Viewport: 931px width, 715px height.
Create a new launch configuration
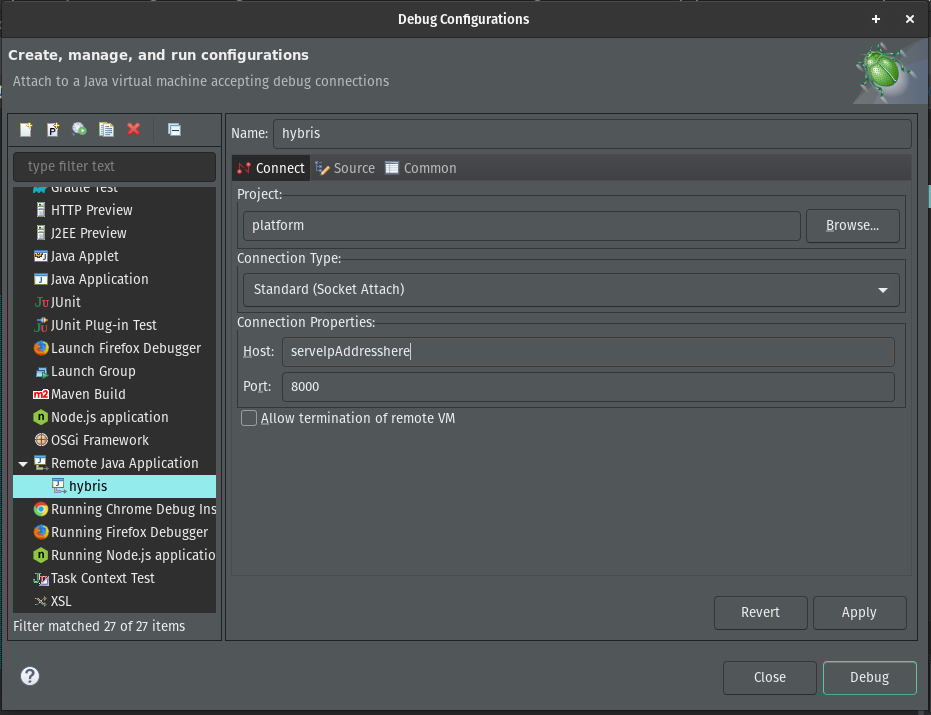(24, 129)
